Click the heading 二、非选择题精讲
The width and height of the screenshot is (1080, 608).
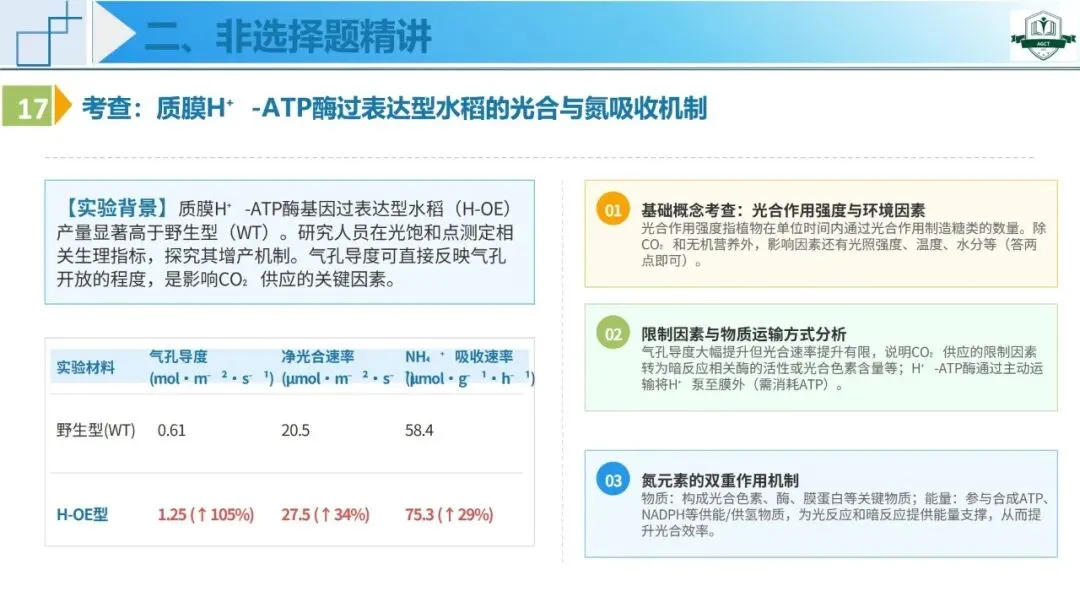[x=288, y=36]
